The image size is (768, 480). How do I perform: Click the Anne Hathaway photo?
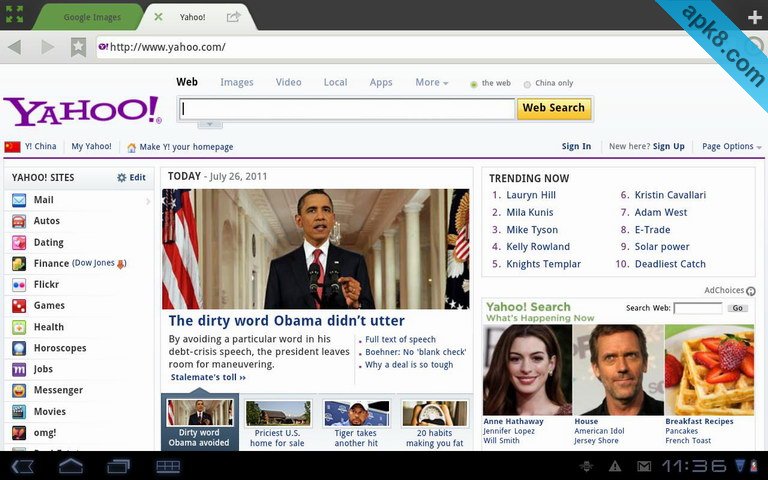point(527,370)
